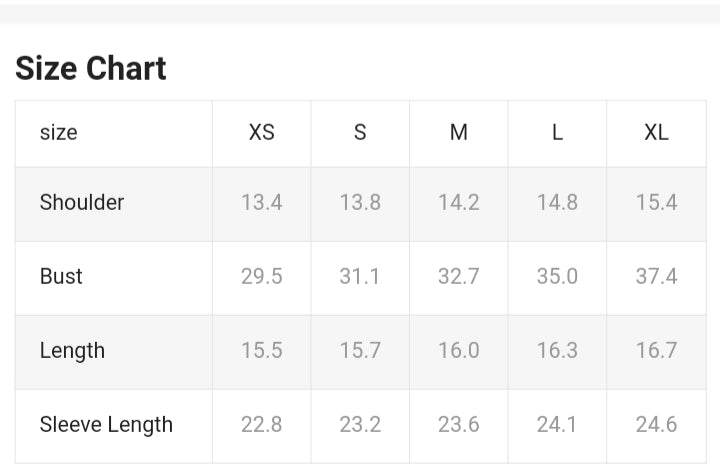The image size is (720, 472).
Task: Click the Shoulder row label
Action: [82, 202]
